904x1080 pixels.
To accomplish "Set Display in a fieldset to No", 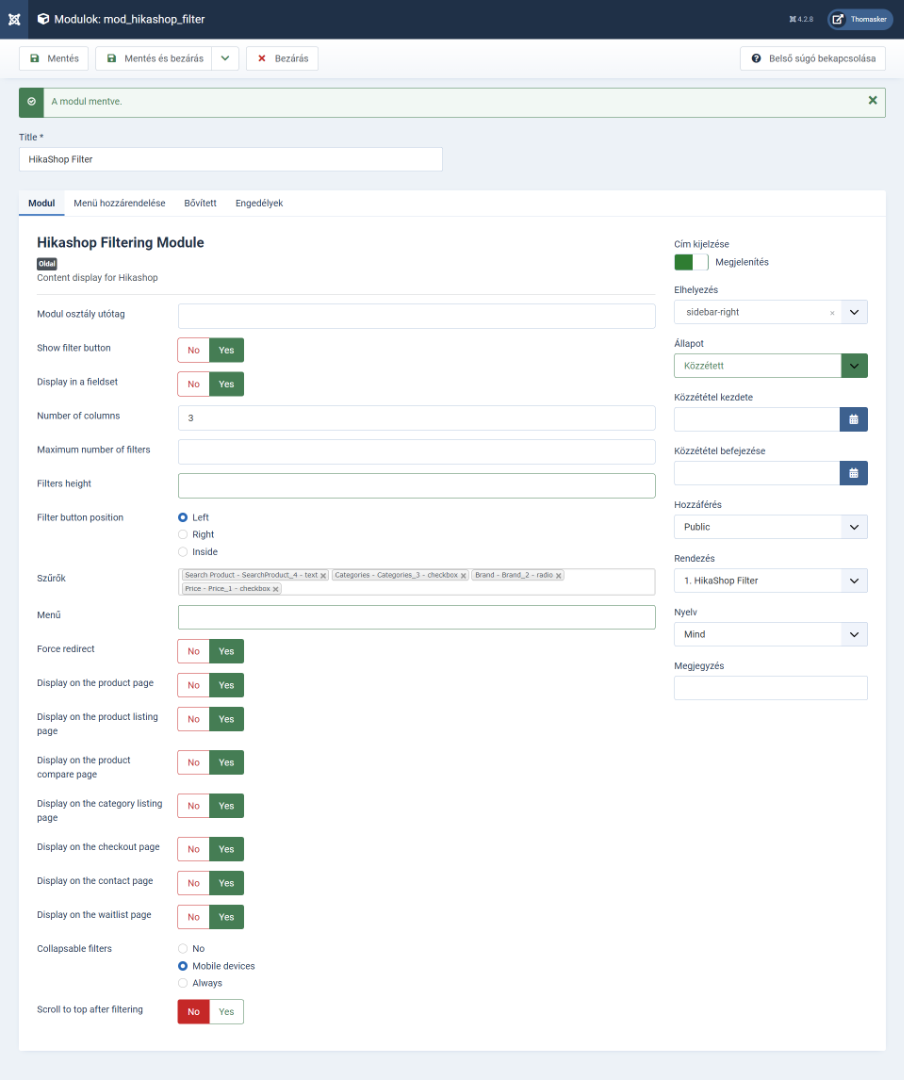I will [194, 384].
